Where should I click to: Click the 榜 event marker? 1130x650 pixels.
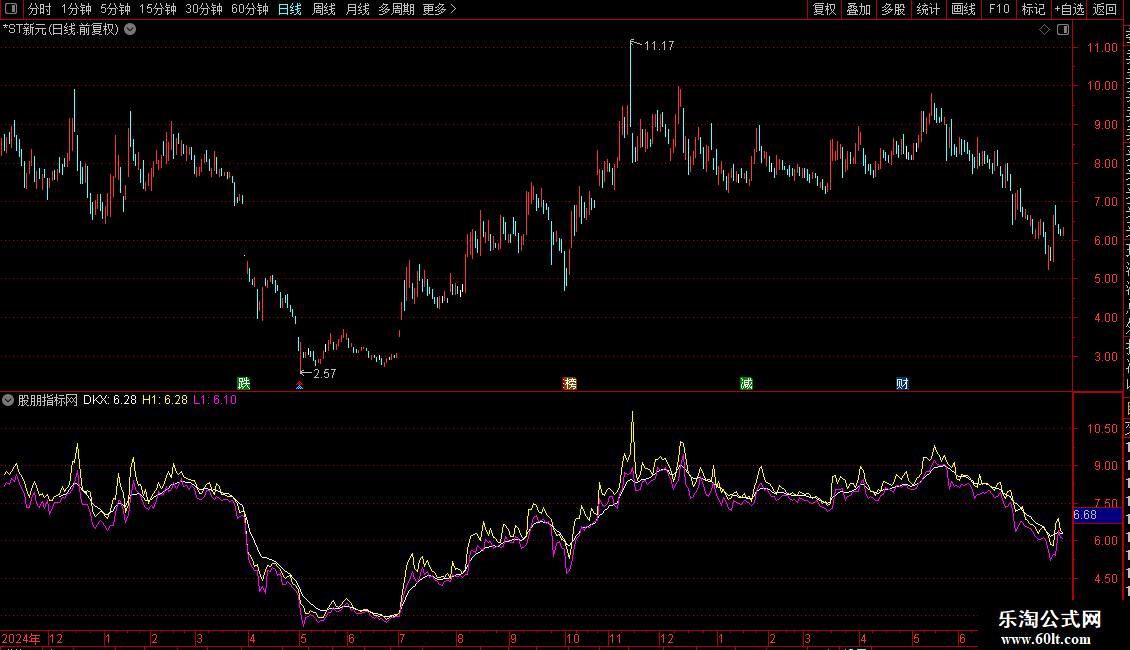pyautogui.click(x=569, y=383)
